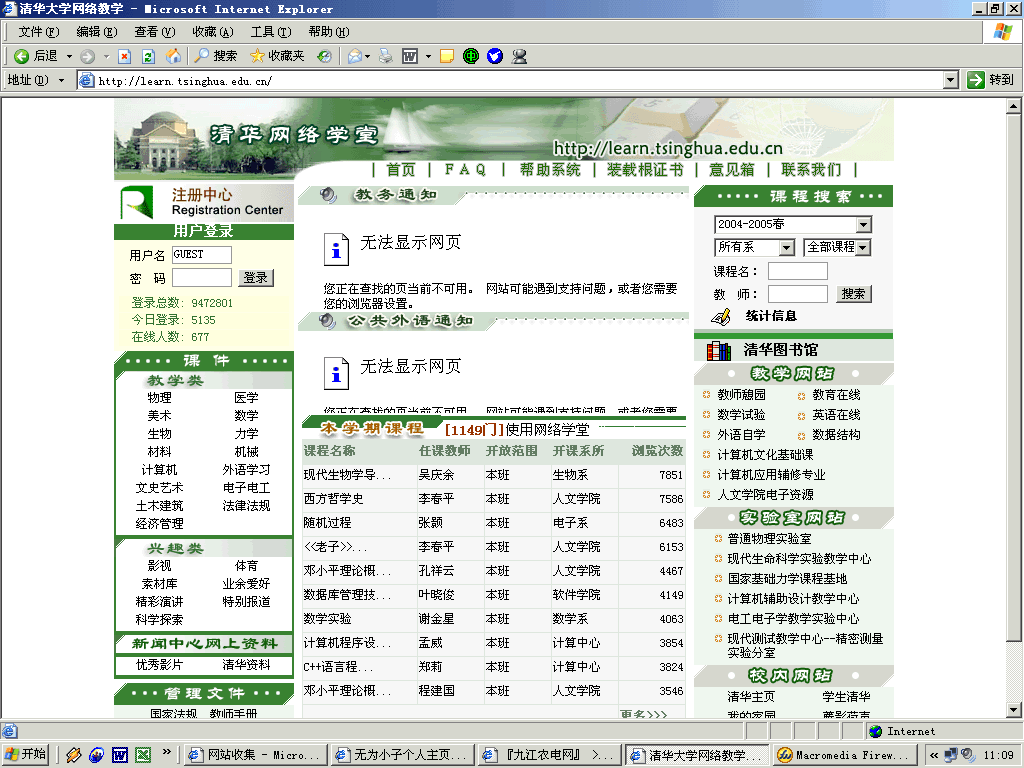
Task: Click the Go arrow button icon
Action: (x=976, y=80)
